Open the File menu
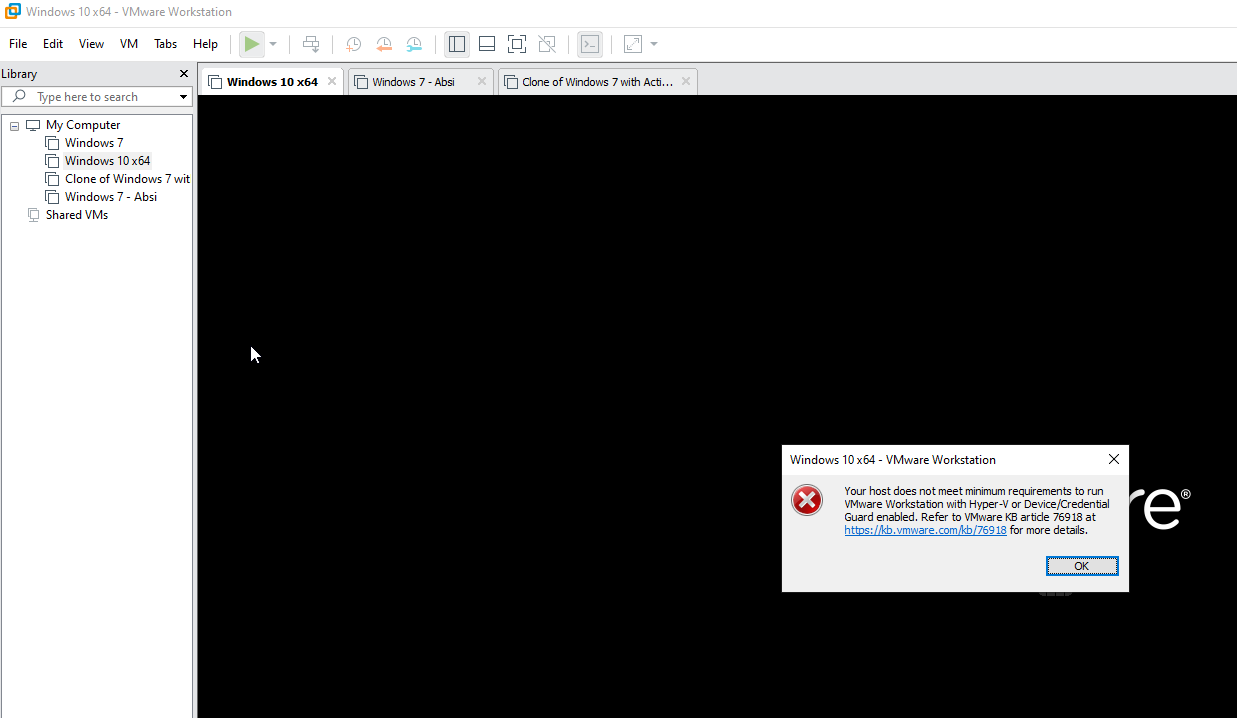Viewport: 1237px width, 718px height. click(18, 44)
